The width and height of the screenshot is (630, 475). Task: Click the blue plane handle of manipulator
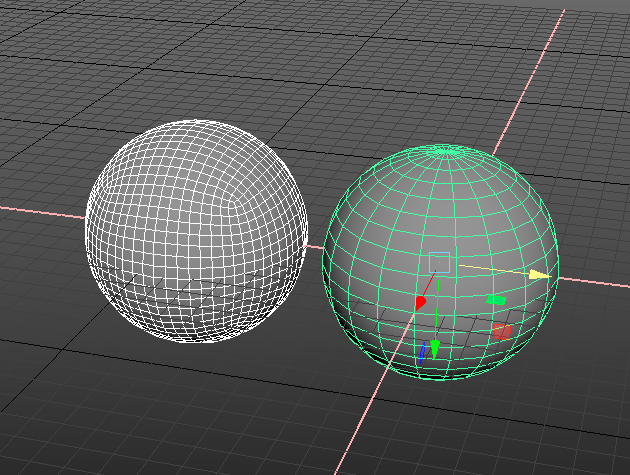click(x=422, y=353)
